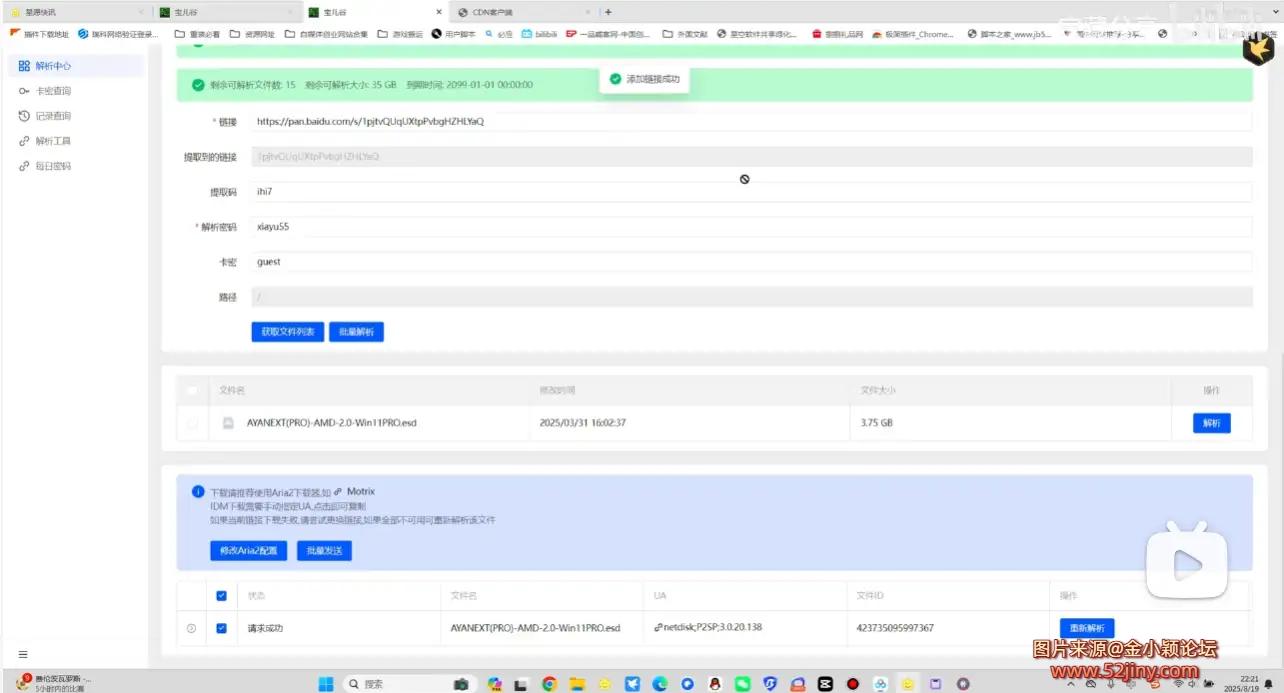This screenshot has width=1284, height=693.
Task: Open 解析工具 in the sidebar
Action: pos(52,141)
